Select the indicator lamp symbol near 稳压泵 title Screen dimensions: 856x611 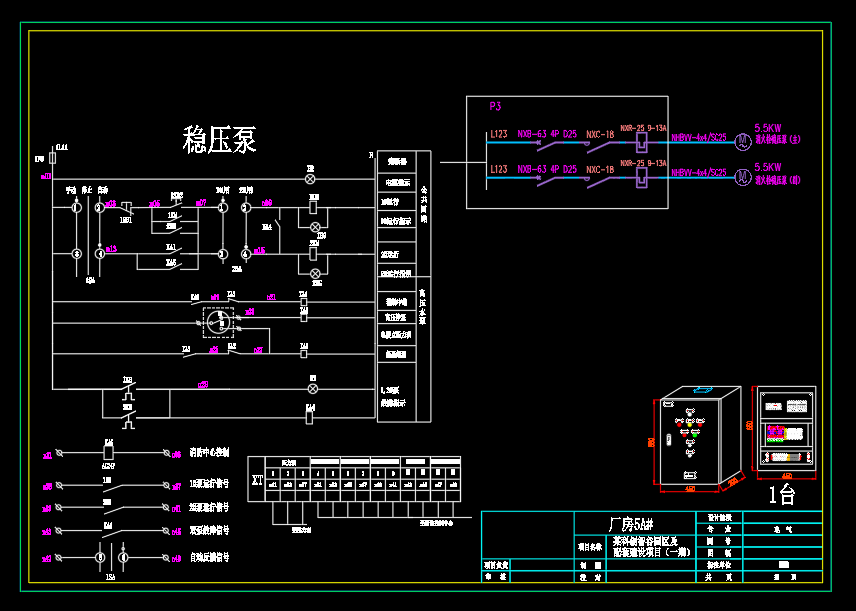(310, 179)
